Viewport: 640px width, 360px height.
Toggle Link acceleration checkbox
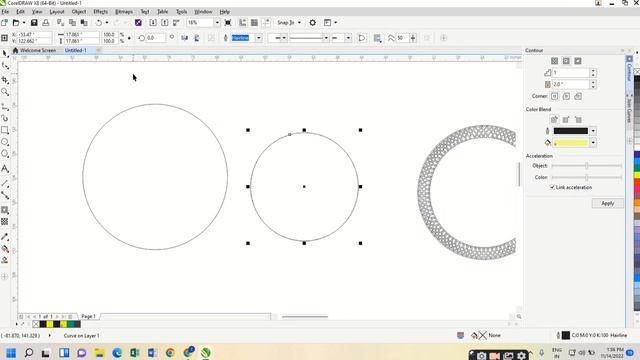pyautogui.click(x=552, y=187)
